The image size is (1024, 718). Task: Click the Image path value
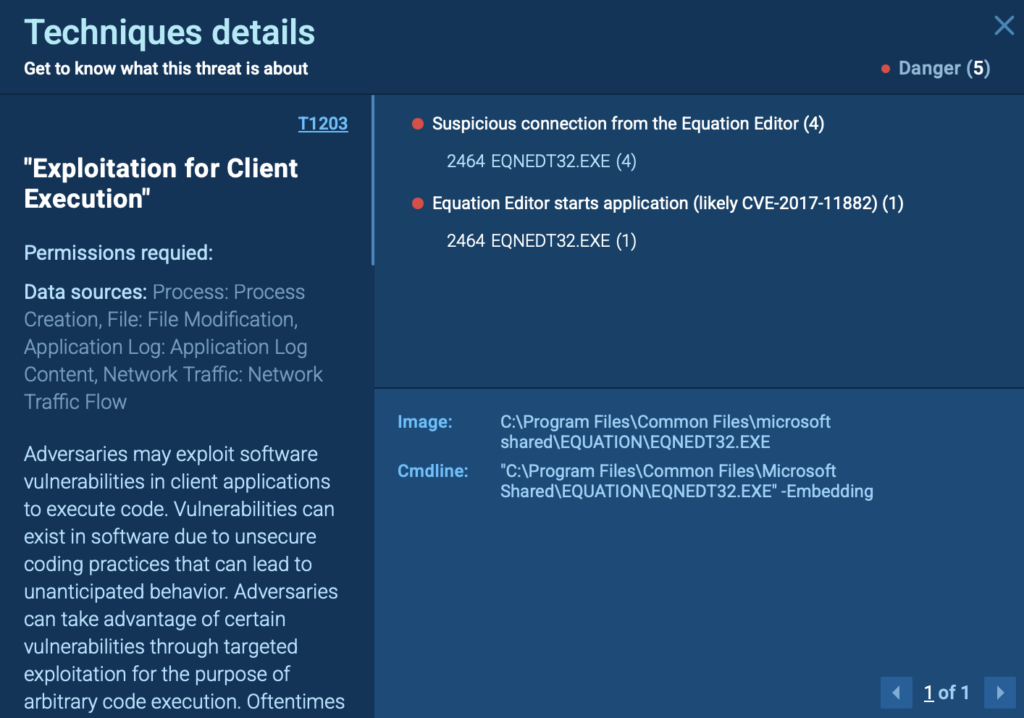[665, 432]
